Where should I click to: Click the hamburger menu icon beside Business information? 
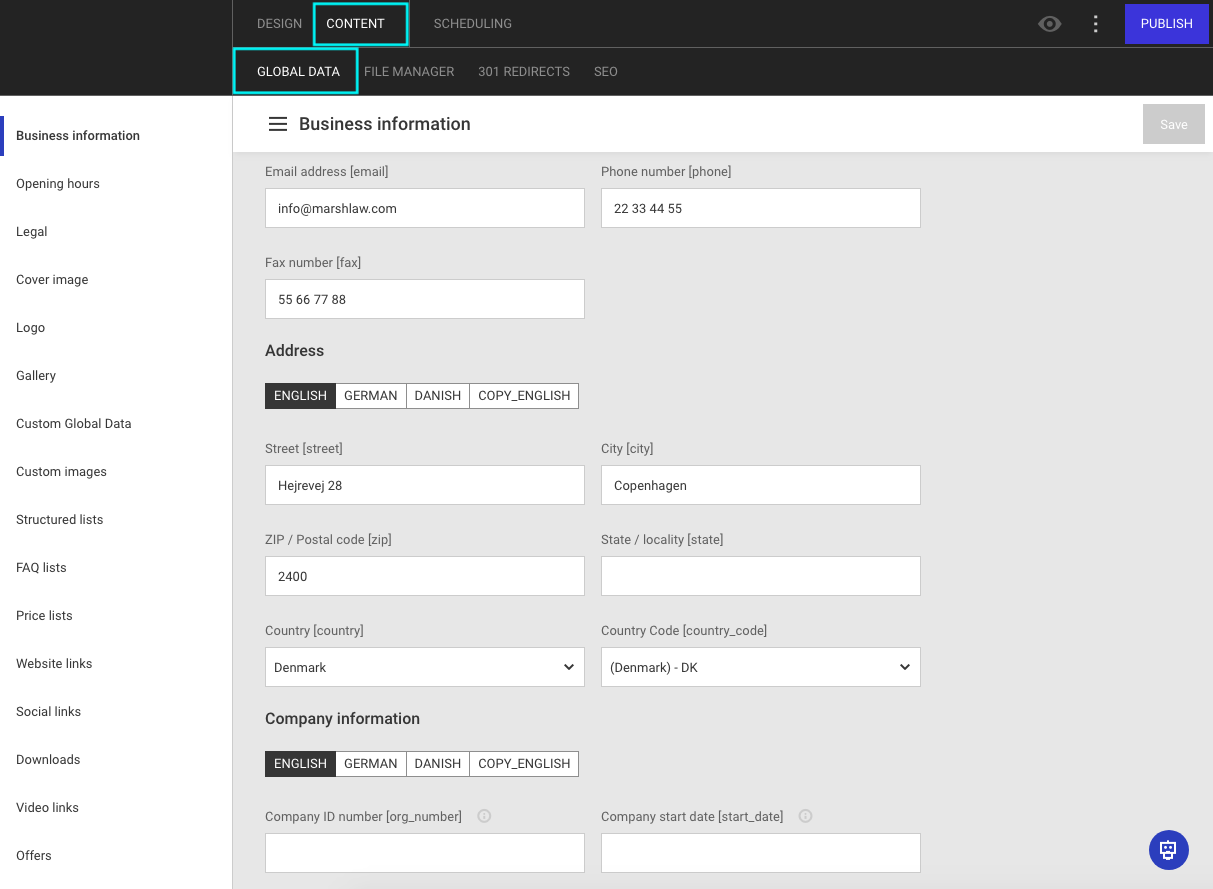pyautogui.click(x=278, y=124)
